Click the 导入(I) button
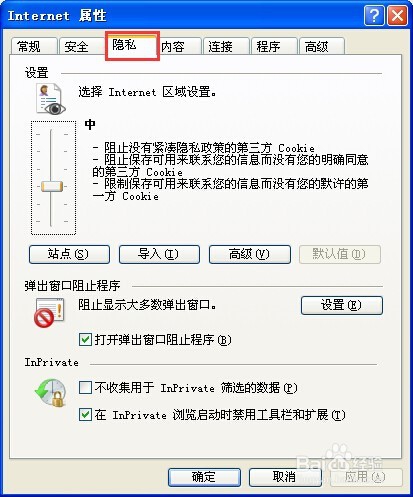 (159, 254)
